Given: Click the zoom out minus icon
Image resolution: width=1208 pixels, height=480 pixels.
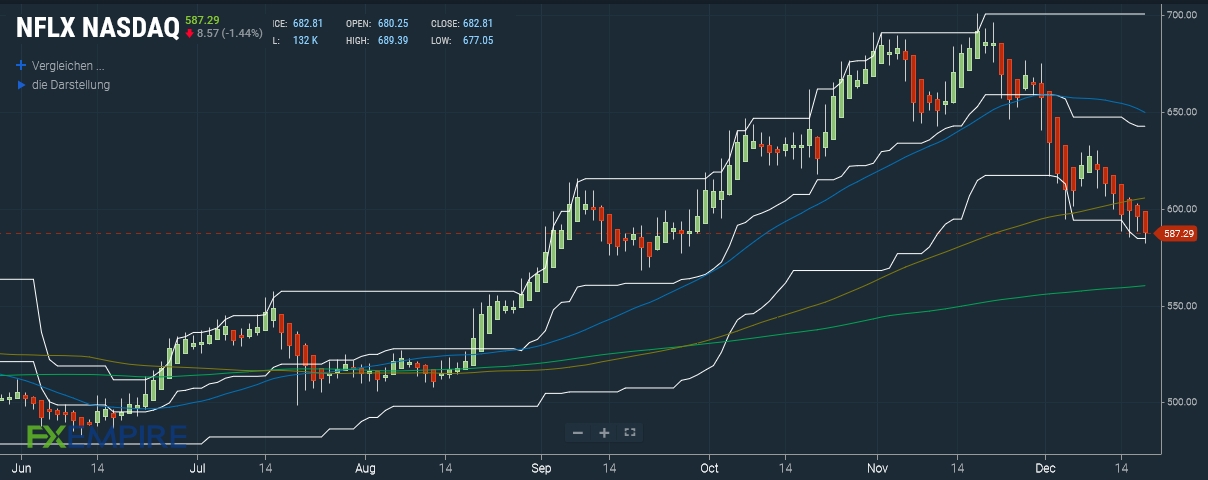Looking at the screenshot, I should click(577, 432).
